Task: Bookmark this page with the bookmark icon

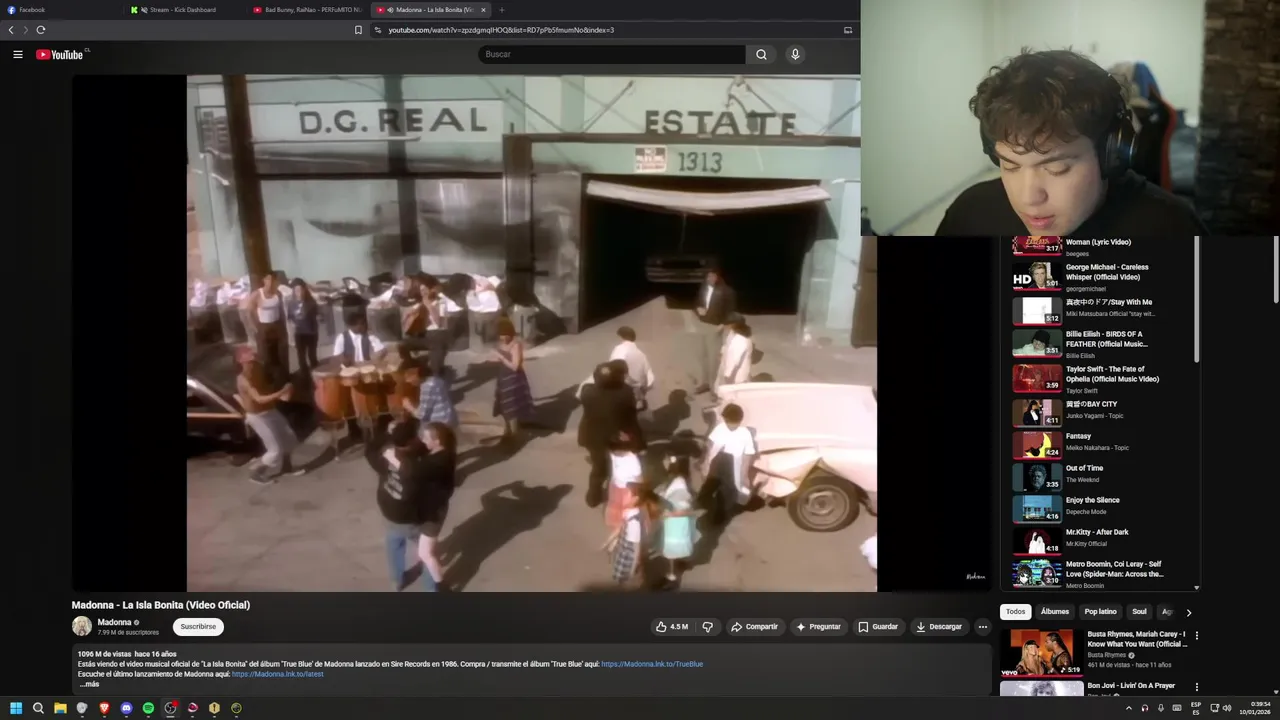Action: (358, 30)
